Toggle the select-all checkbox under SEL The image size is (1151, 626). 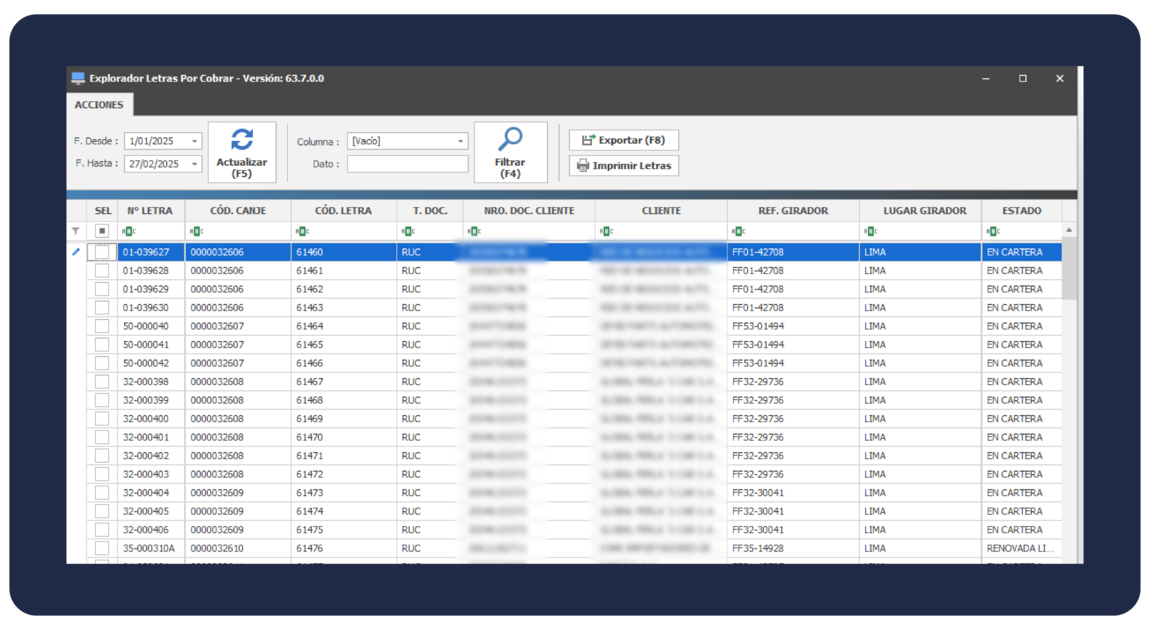[x=102, y=231]
